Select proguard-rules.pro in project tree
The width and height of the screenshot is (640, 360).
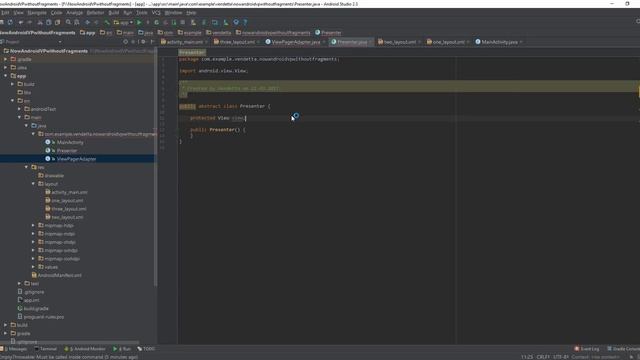point(43,317)
